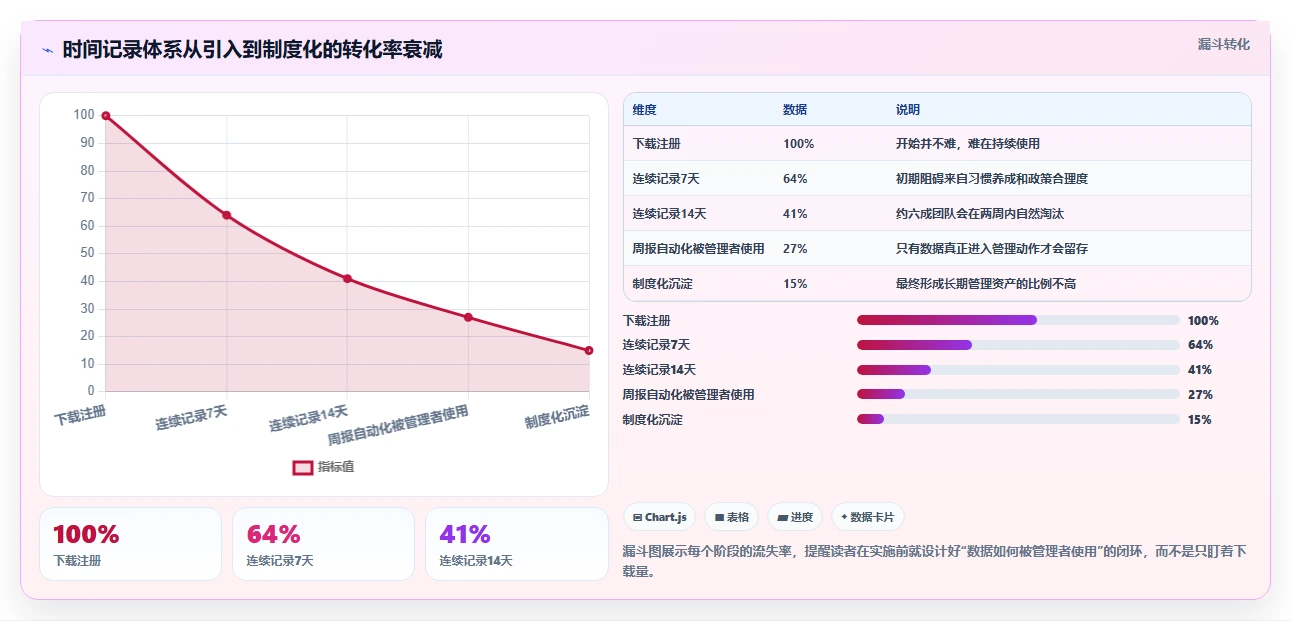Click the 100% label beside 下载注册 progress bar
Viewport: 1291px width, 621px height.
[1203, 321]
